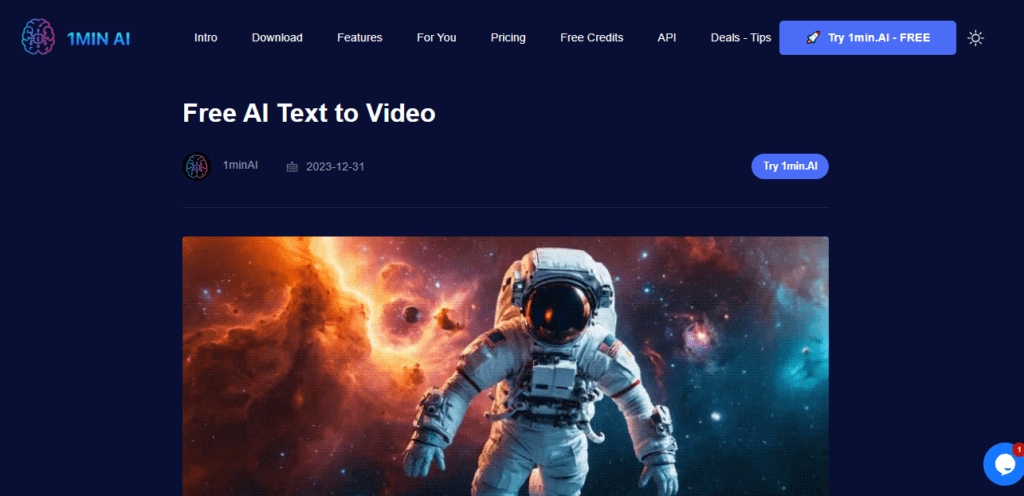Click the 1minAI author name
The image size is (1024, 496).
[240, 165]
